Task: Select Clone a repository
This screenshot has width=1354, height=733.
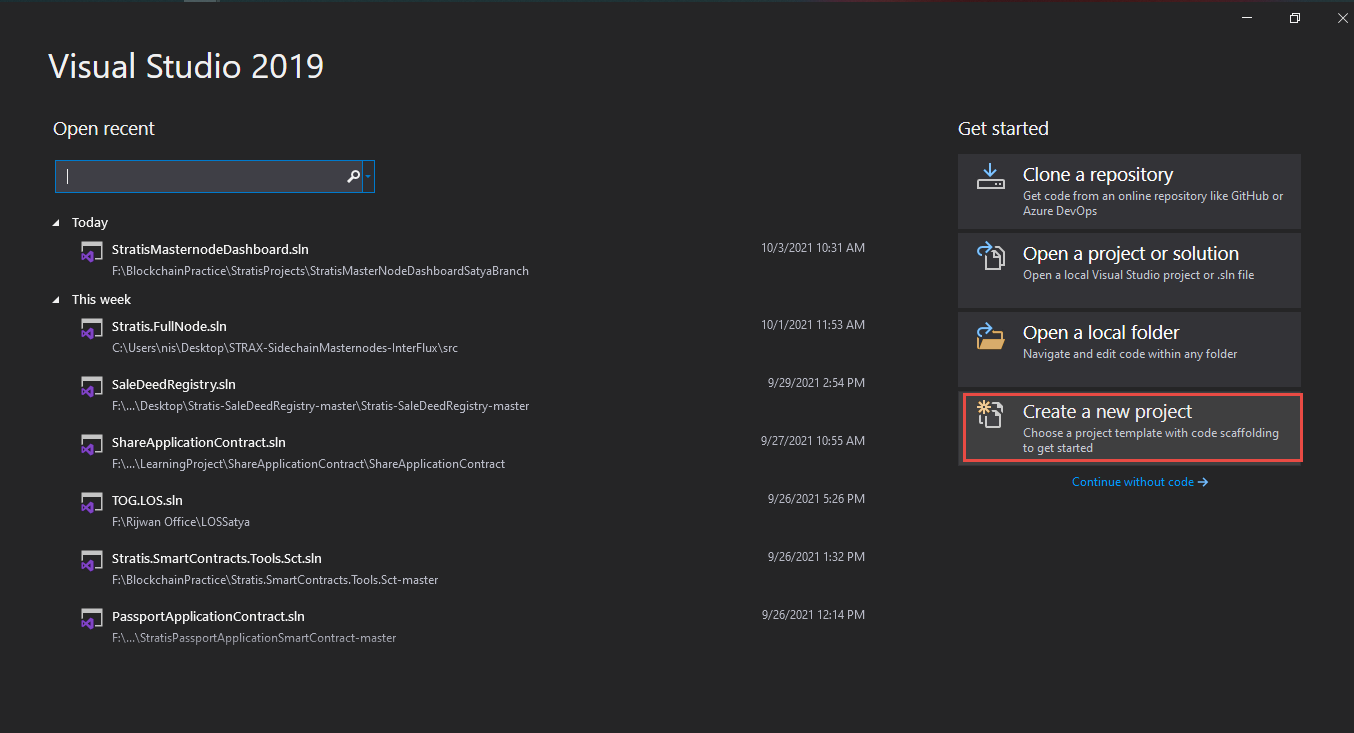Action: pos(1129,191)
